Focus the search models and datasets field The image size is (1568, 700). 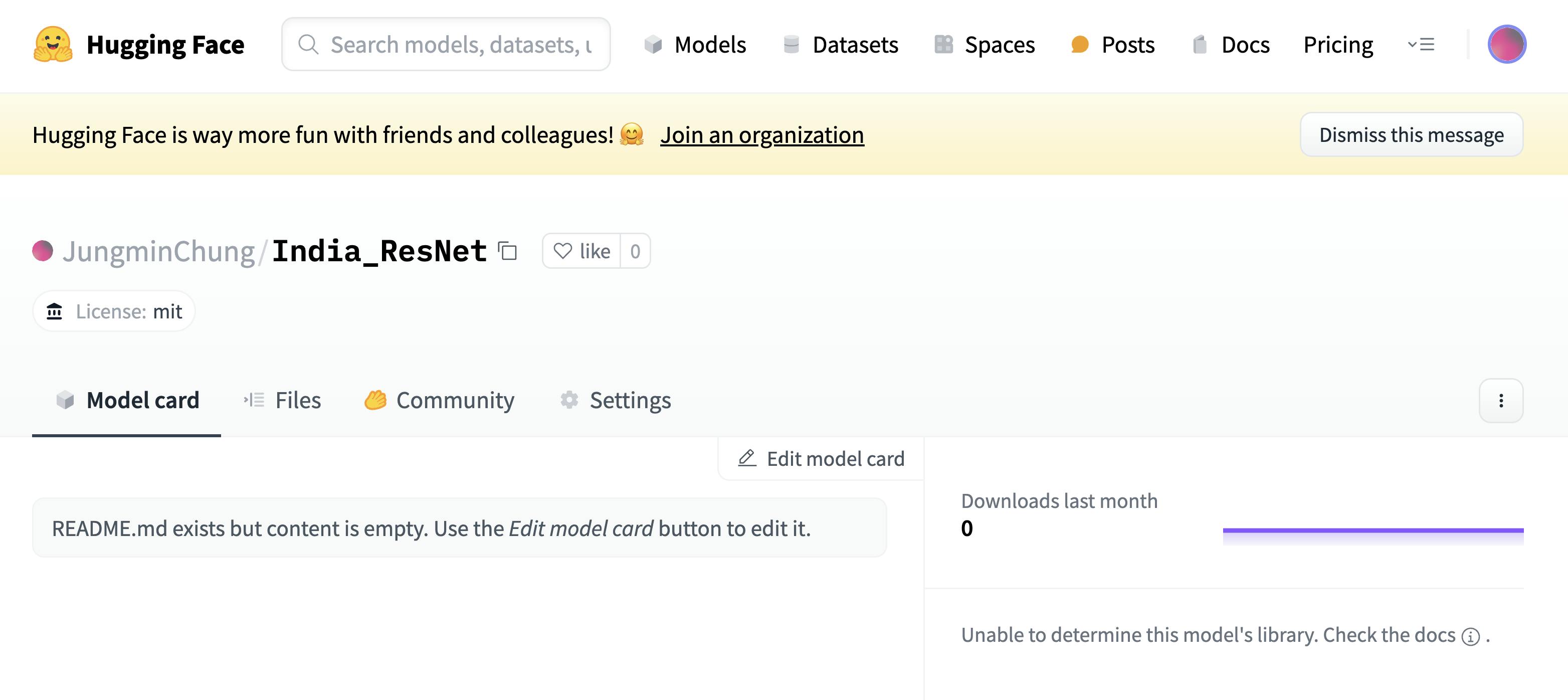(x=446, y=44)
